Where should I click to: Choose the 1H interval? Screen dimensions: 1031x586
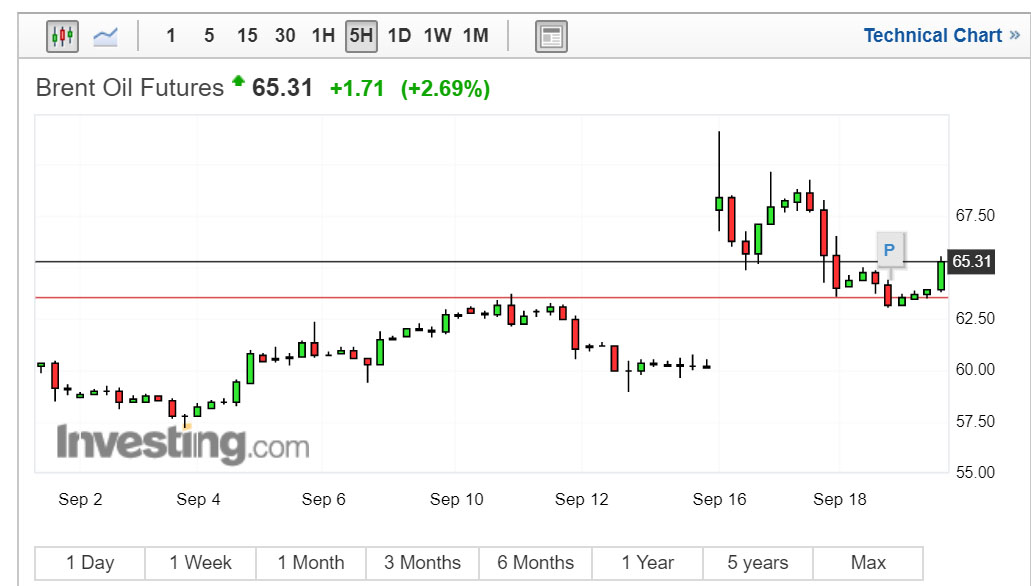[323, 36]
